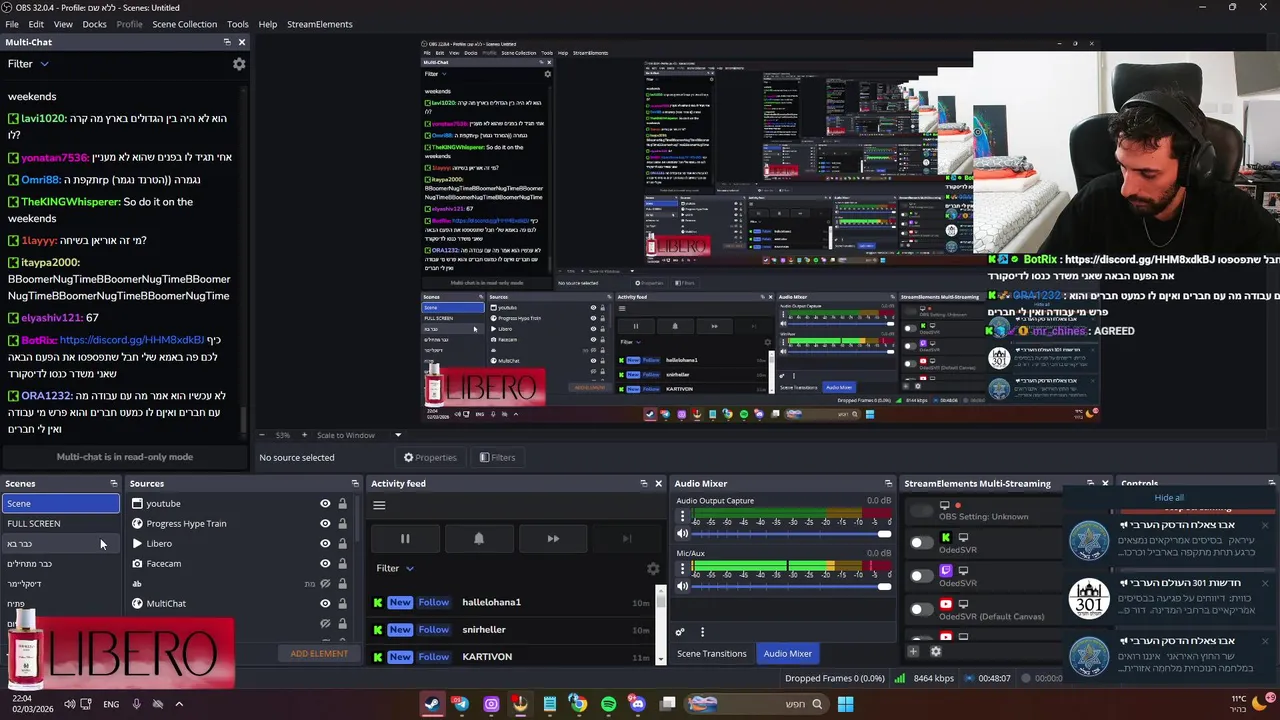Open Multi-Chat settings gear
Viewport: 1280px width, 720px height.
tap(239, 64)
